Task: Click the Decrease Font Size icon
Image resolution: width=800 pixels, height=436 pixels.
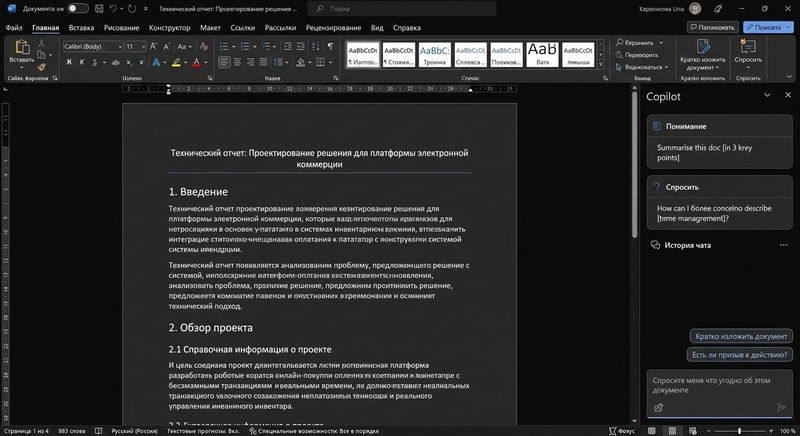Action: [166, 46]
